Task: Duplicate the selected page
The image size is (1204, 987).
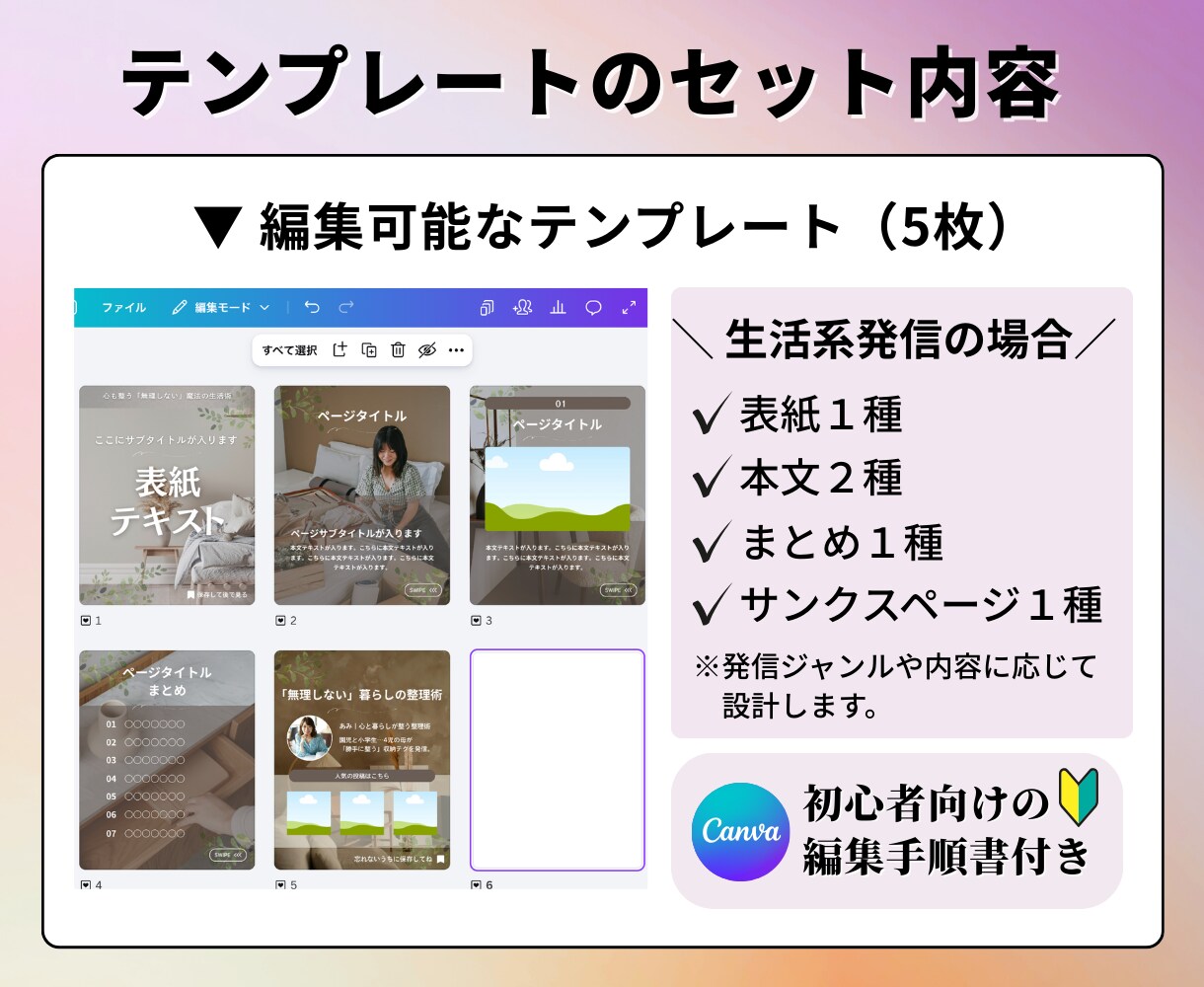Action: [x=369, y=350]
